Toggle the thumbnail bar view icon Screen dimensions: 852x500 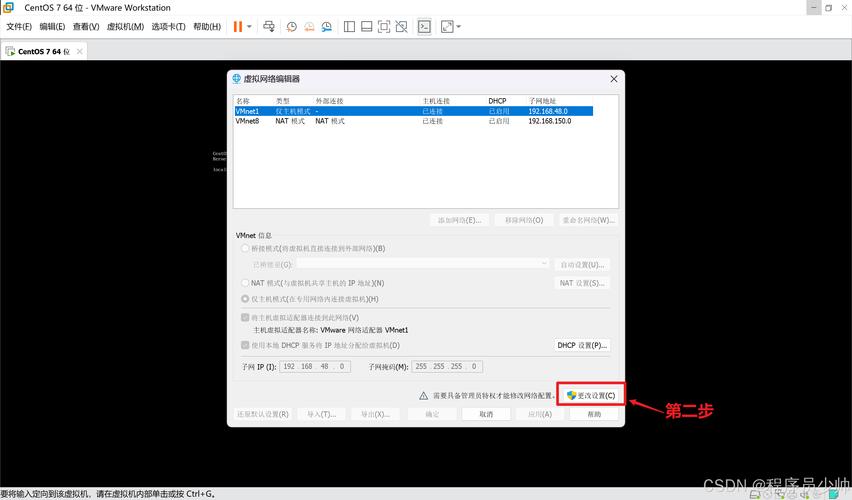pyautogui.click(x=367, y=27)
